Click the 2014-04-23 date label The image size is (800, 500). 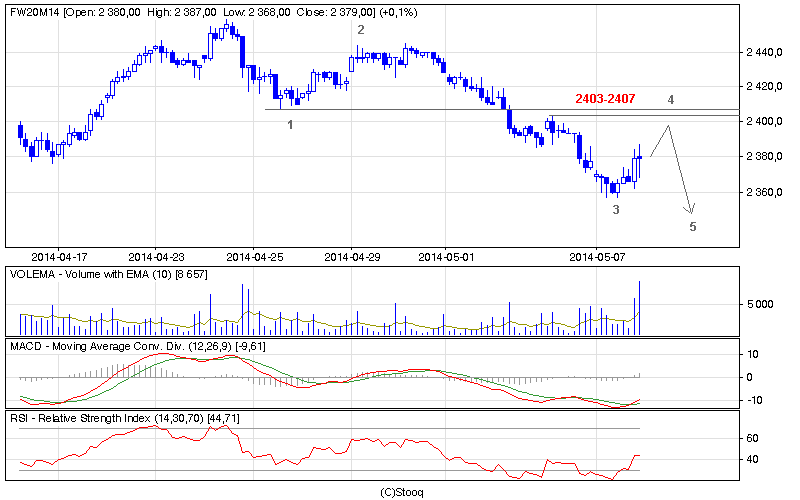pyautogui.click(x=156, y=257)
